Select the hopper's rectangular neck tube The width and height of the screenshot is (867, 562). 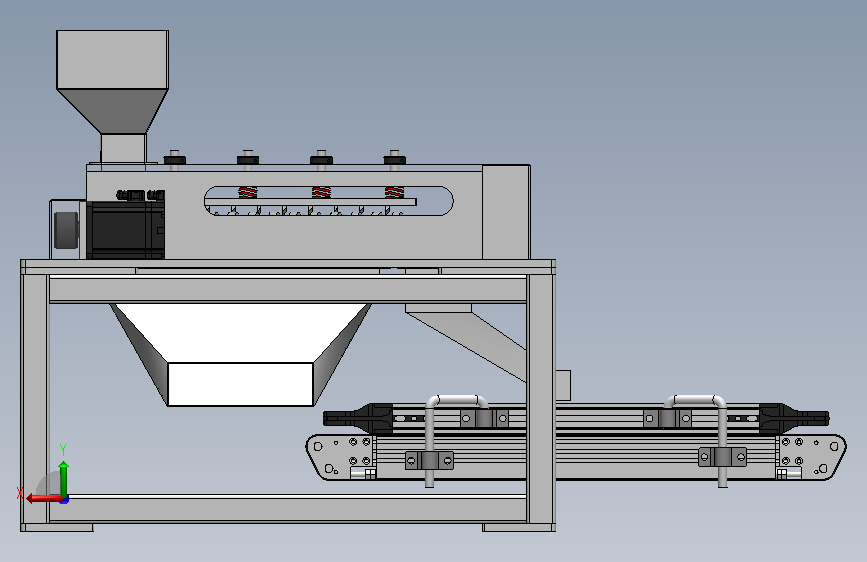click(123, 148)
